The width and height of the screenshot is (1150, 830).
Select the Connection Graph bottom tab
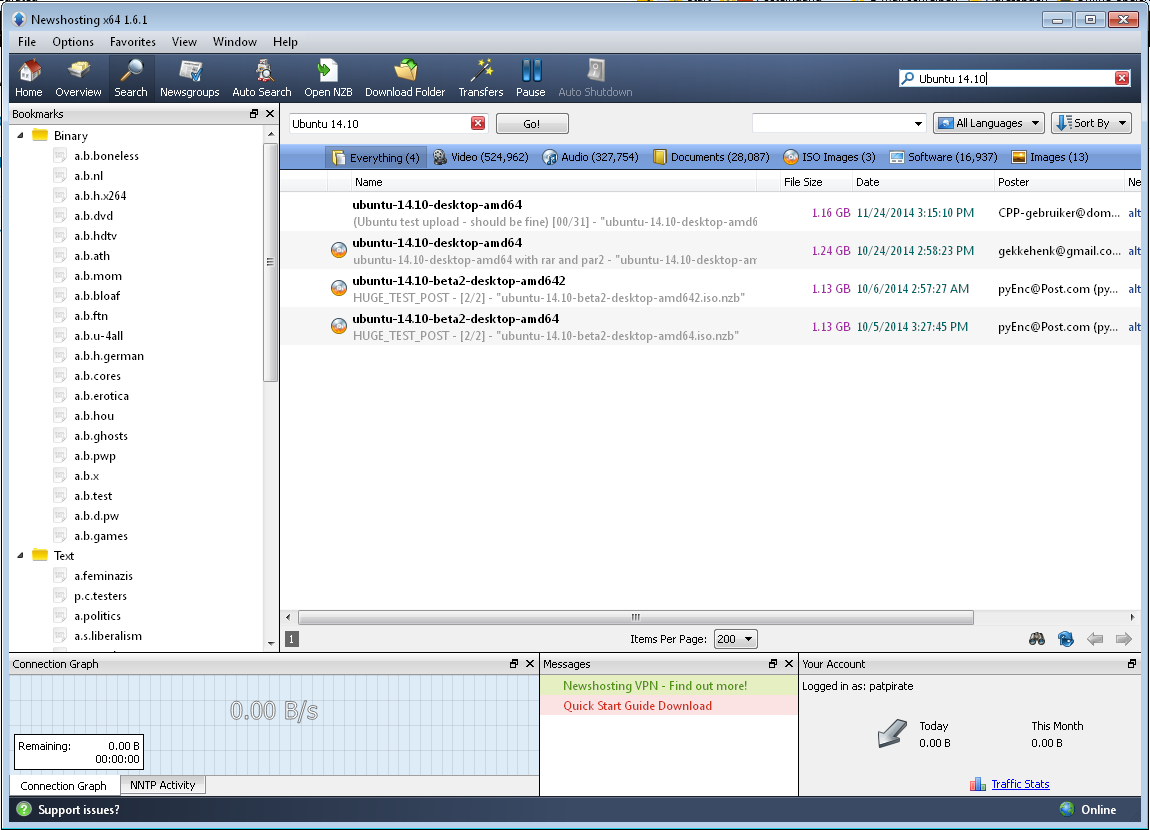coord(64,785)
